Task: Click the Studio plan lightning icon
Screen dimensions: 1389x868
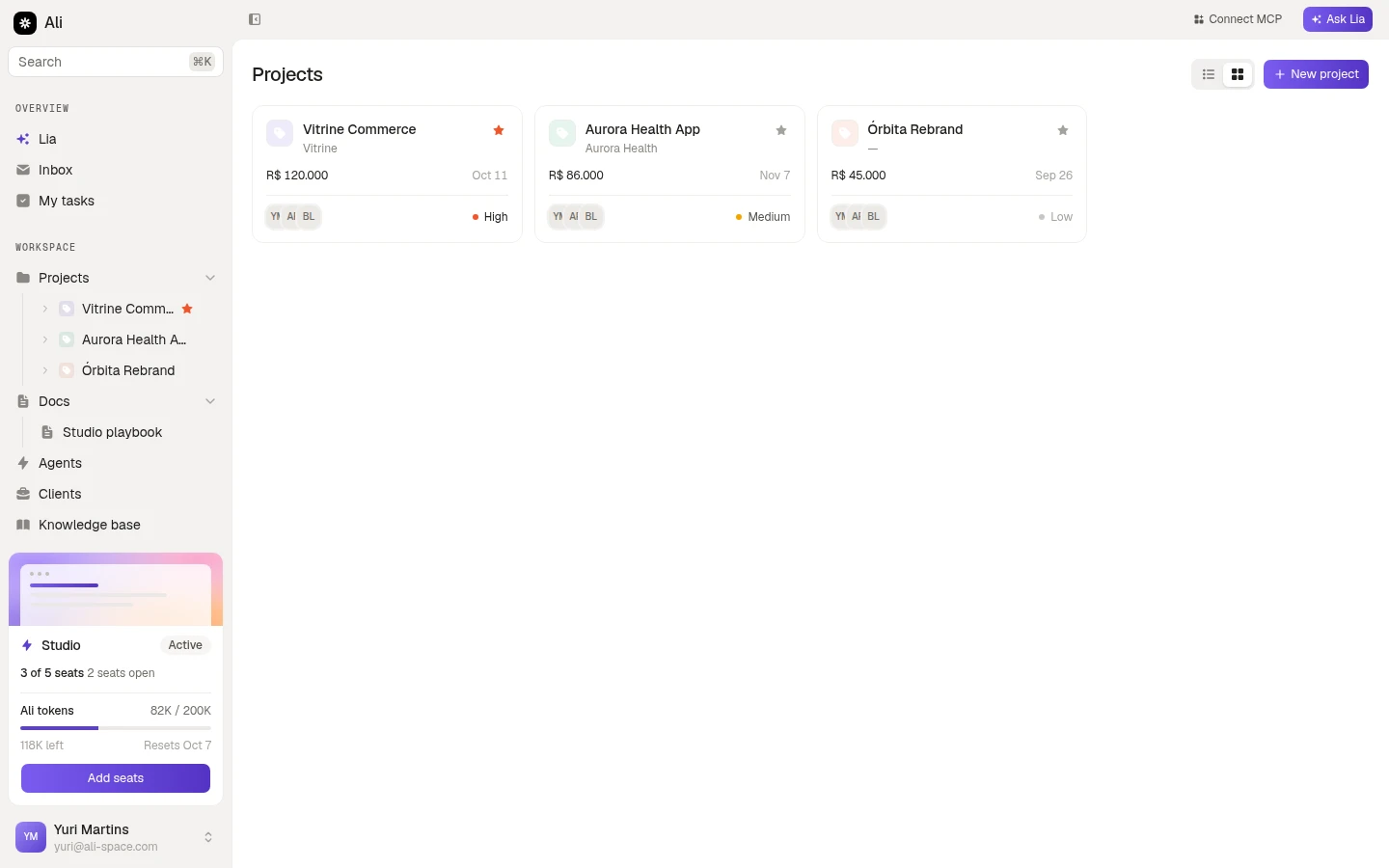Action: [x=27, y=645]
